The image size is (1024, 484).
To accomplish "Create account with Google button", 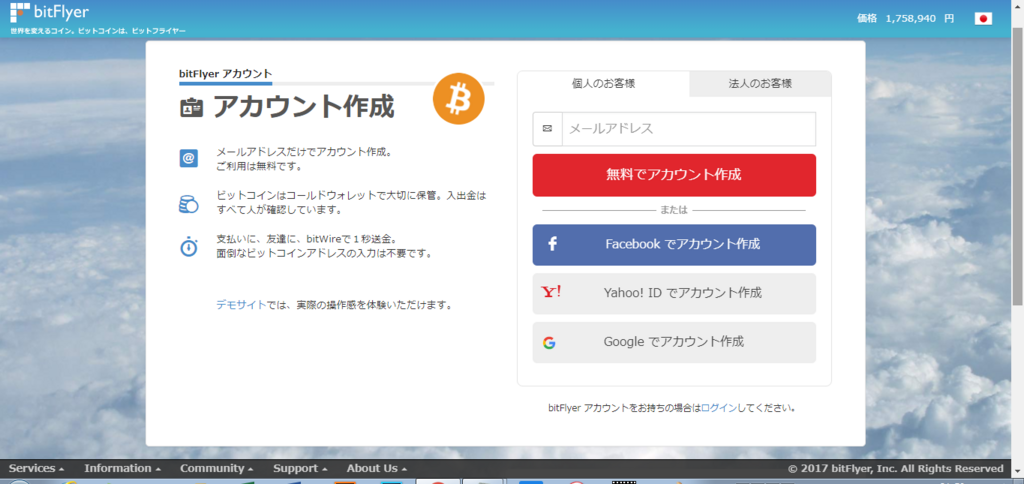I will pos(674,342).
